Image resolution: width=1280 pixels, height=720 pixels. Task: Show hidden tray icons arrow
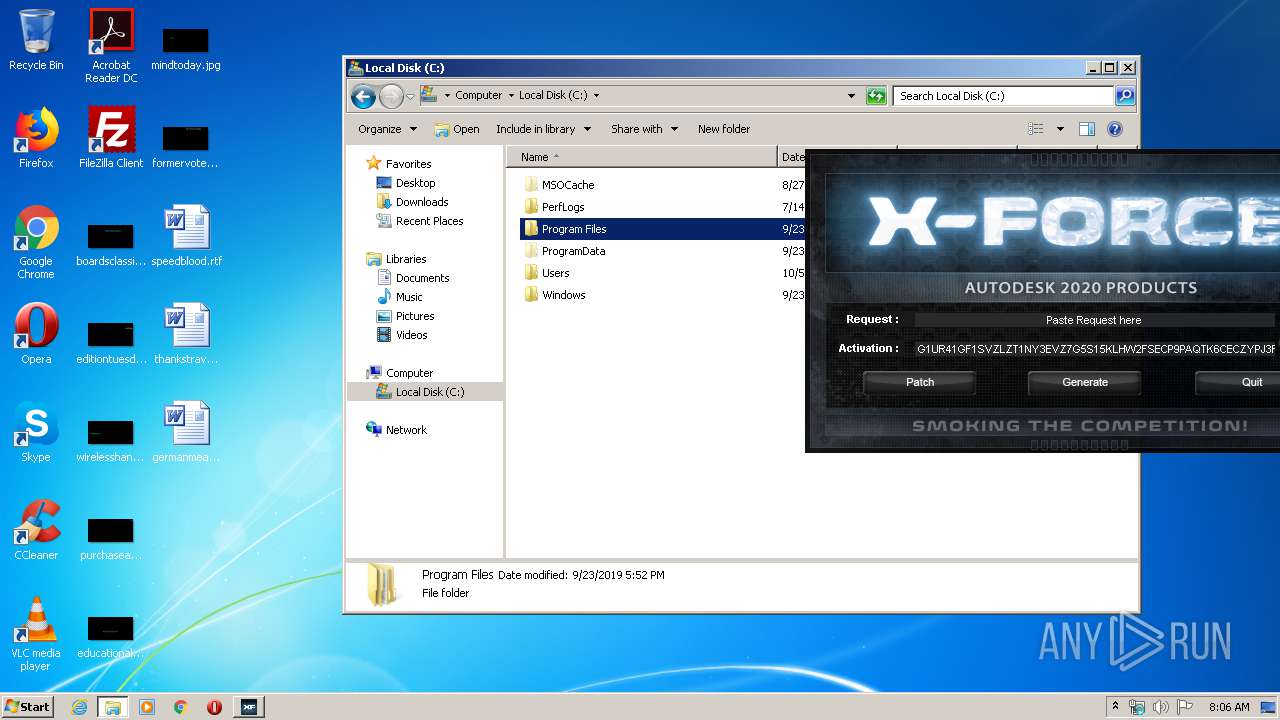coord(1116,707)
